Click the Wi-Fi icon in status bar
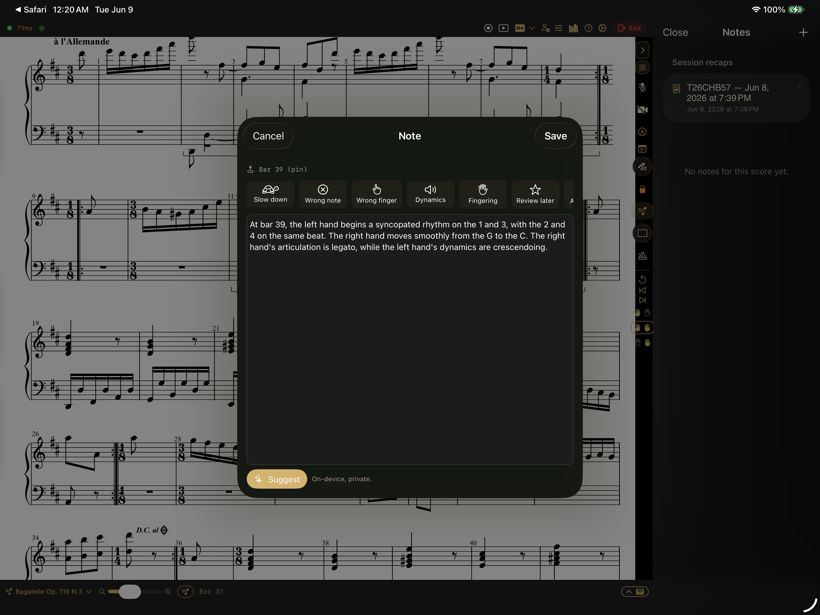Image resolution: width=820 pixels, height=615 pixels. (756, 9)
